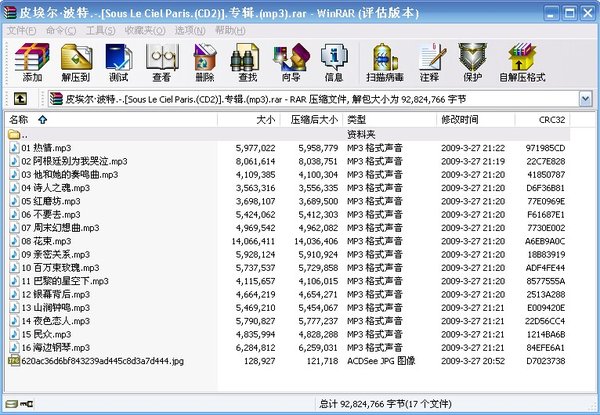
Task: Go up one folder level button
Action: coord(20,99)
